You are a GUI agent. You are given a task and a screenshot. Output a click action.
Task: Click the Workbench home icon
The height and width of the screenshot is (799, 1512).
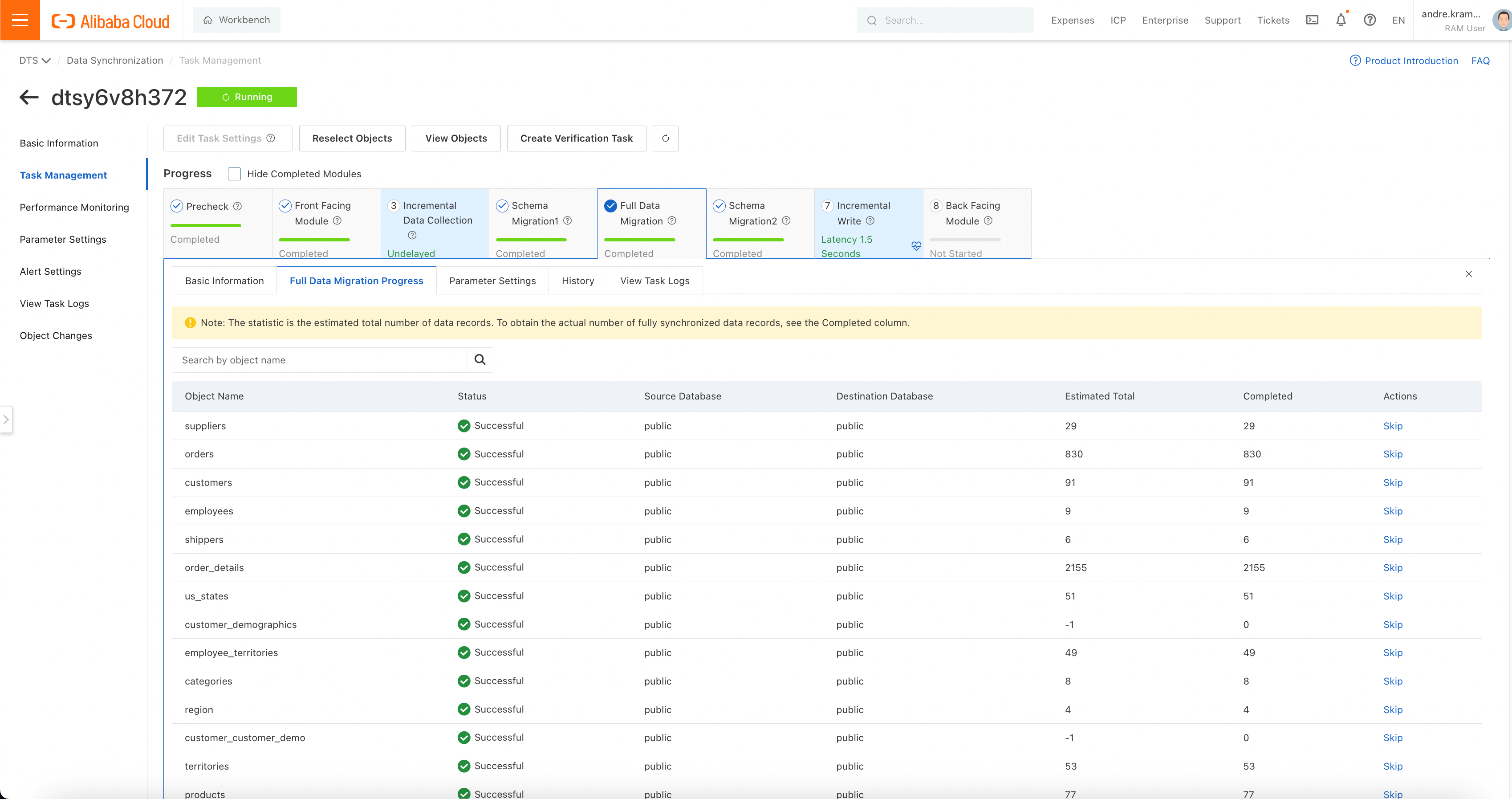point(208,20)
